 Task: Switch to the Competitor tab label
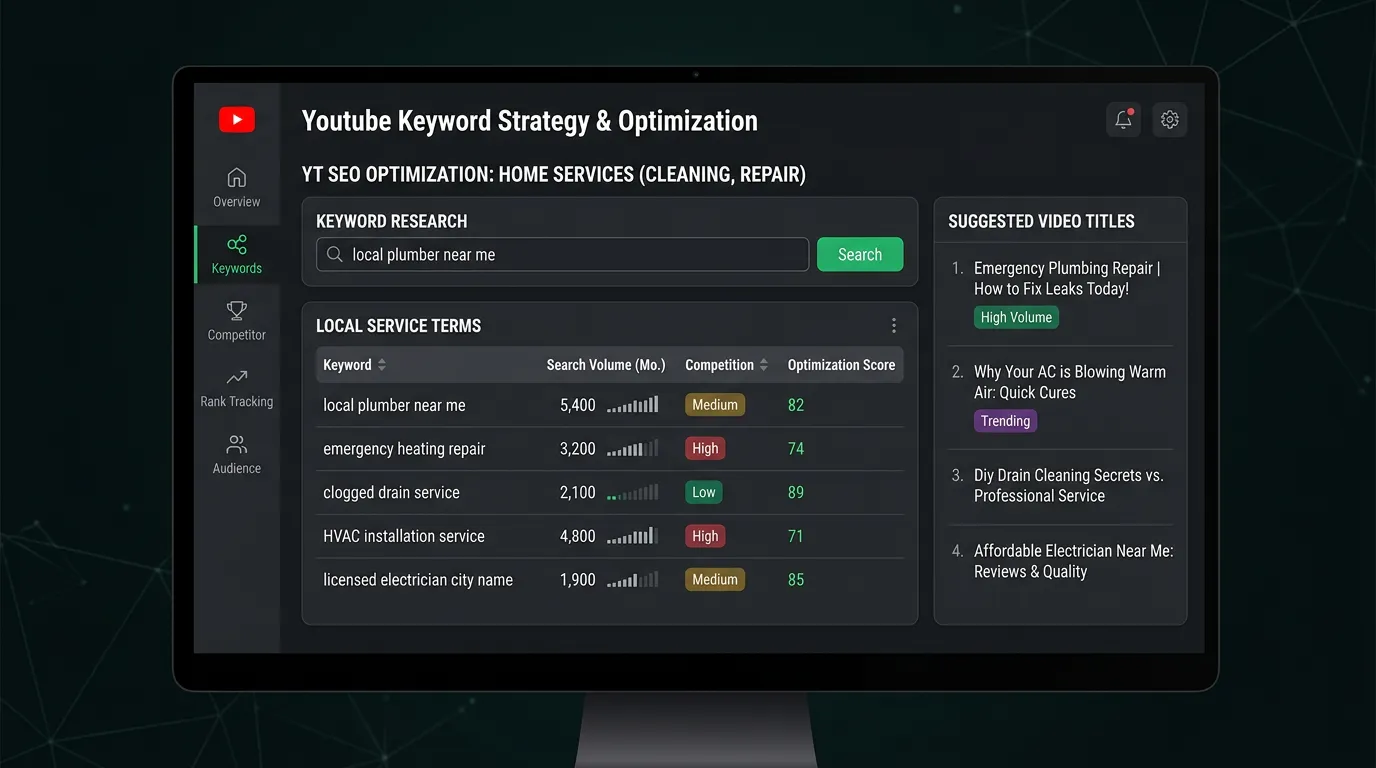[237, 335]
